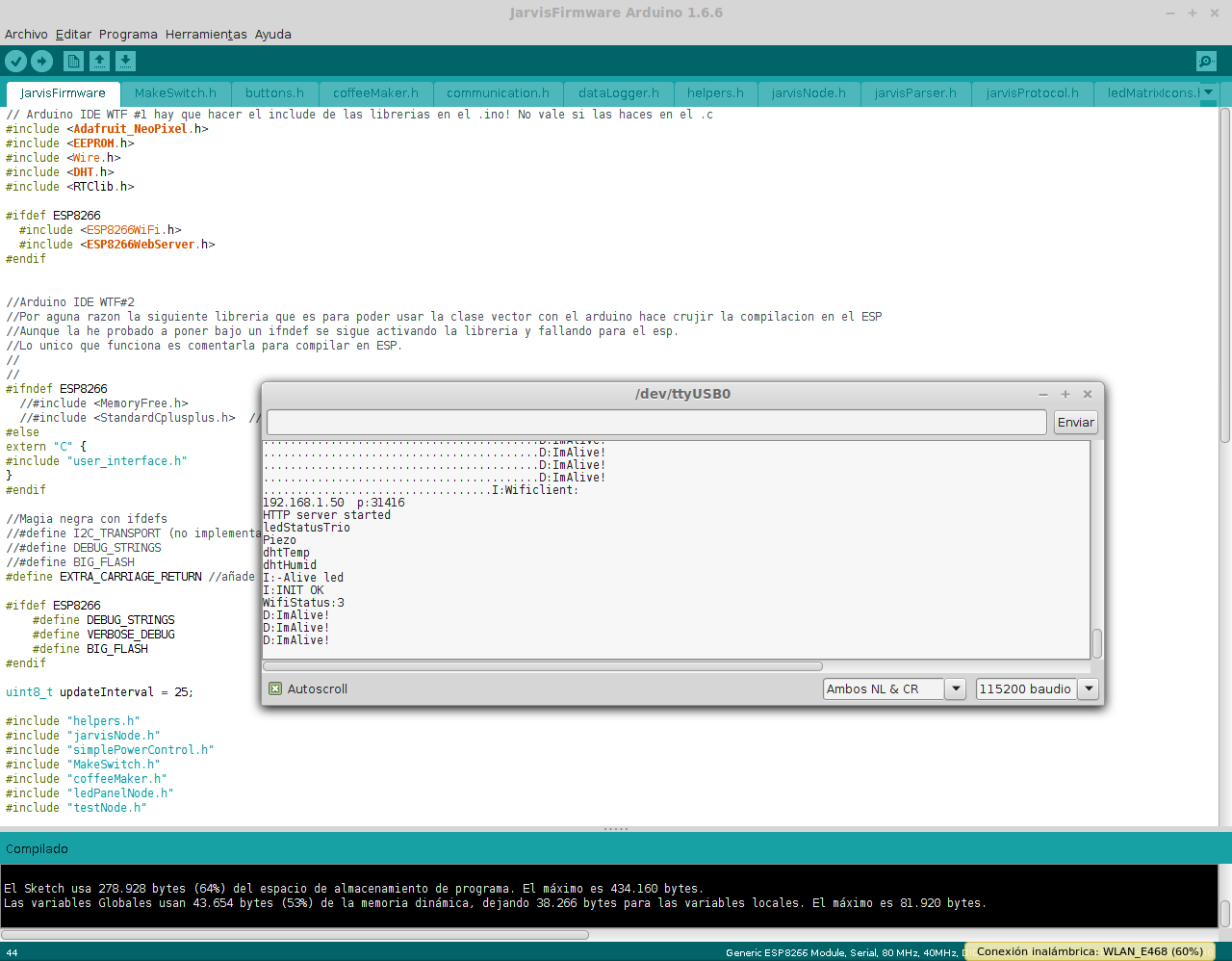Click the coffeeMaker.h include line in editor
1232x961 pixels.
(87, 779)
